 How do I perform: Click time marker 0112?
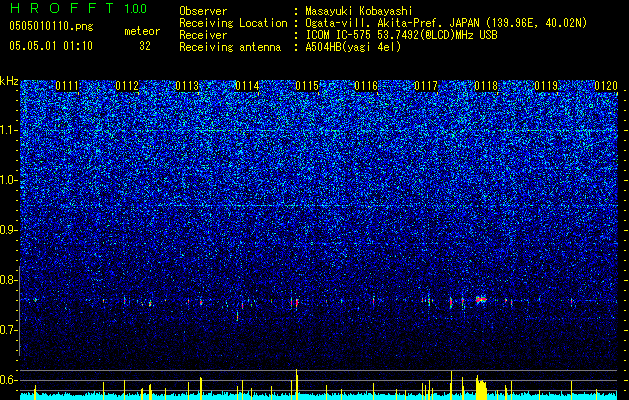(127, 86)
